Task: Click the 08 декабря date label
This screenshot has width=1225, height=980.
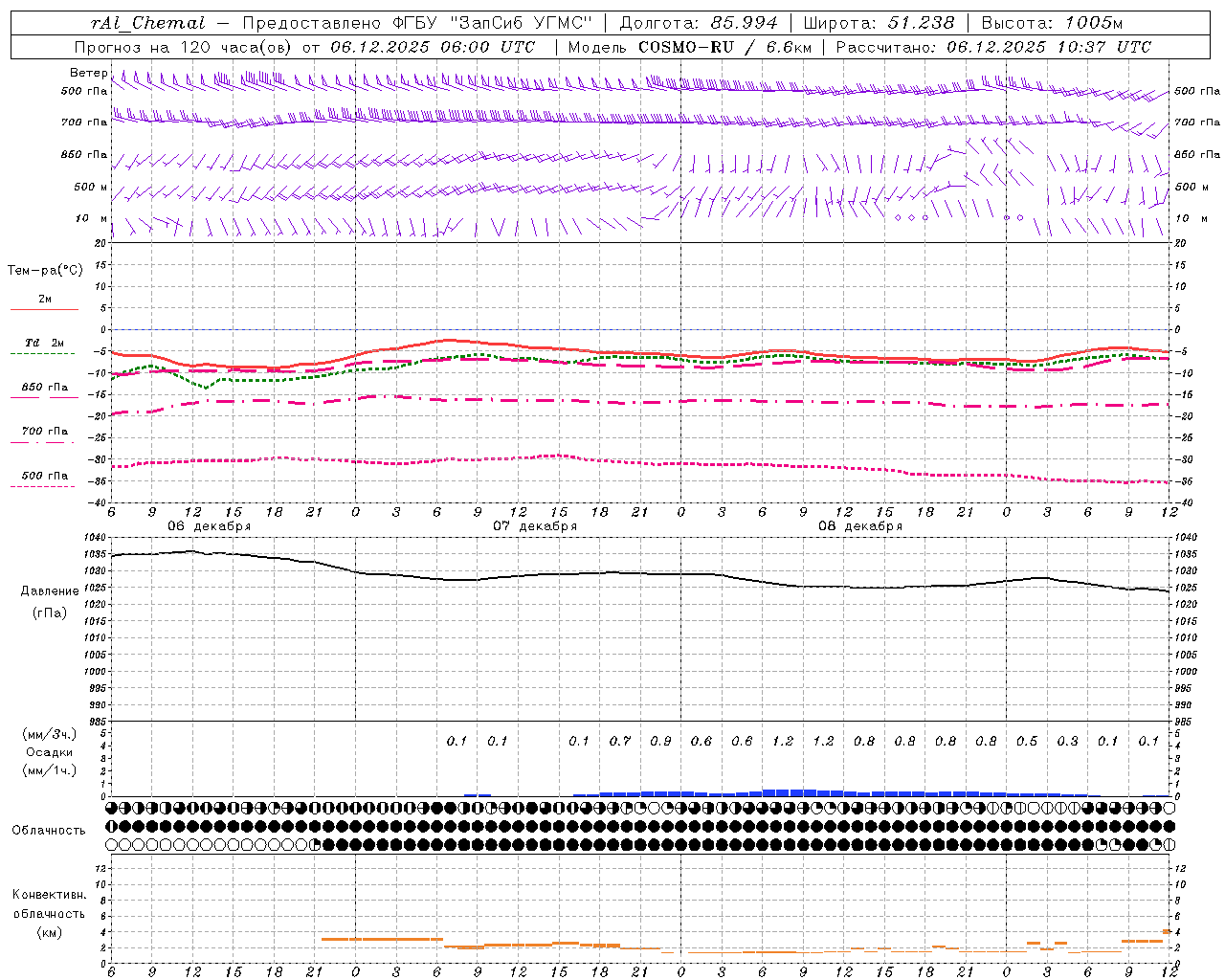Action: pos(860,526)
